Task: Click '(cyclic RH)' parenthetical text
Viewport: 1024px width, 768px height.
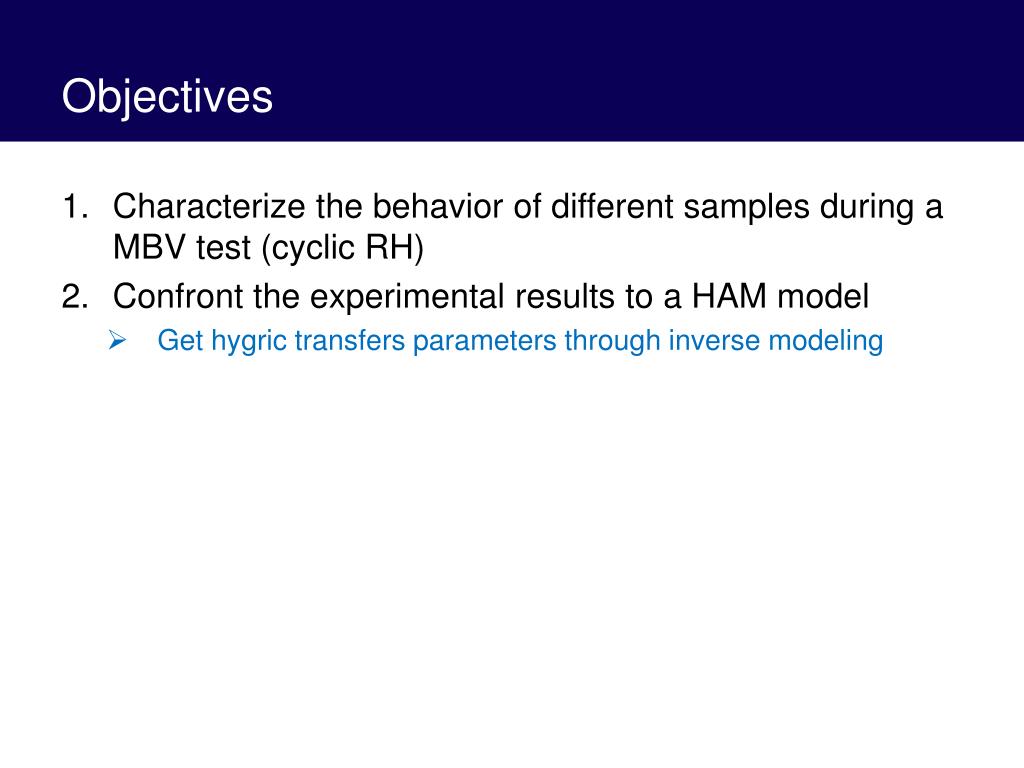Action: click(343, 249)
